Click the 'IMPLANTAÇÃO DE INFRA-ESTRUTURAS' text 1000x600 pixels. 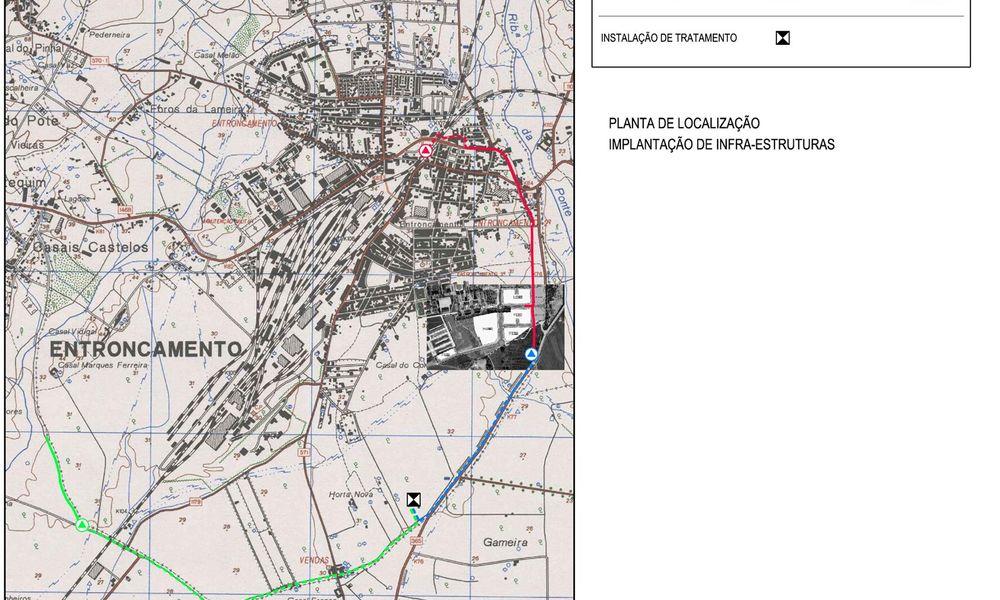pyautogui.click(x=721, y=145)
